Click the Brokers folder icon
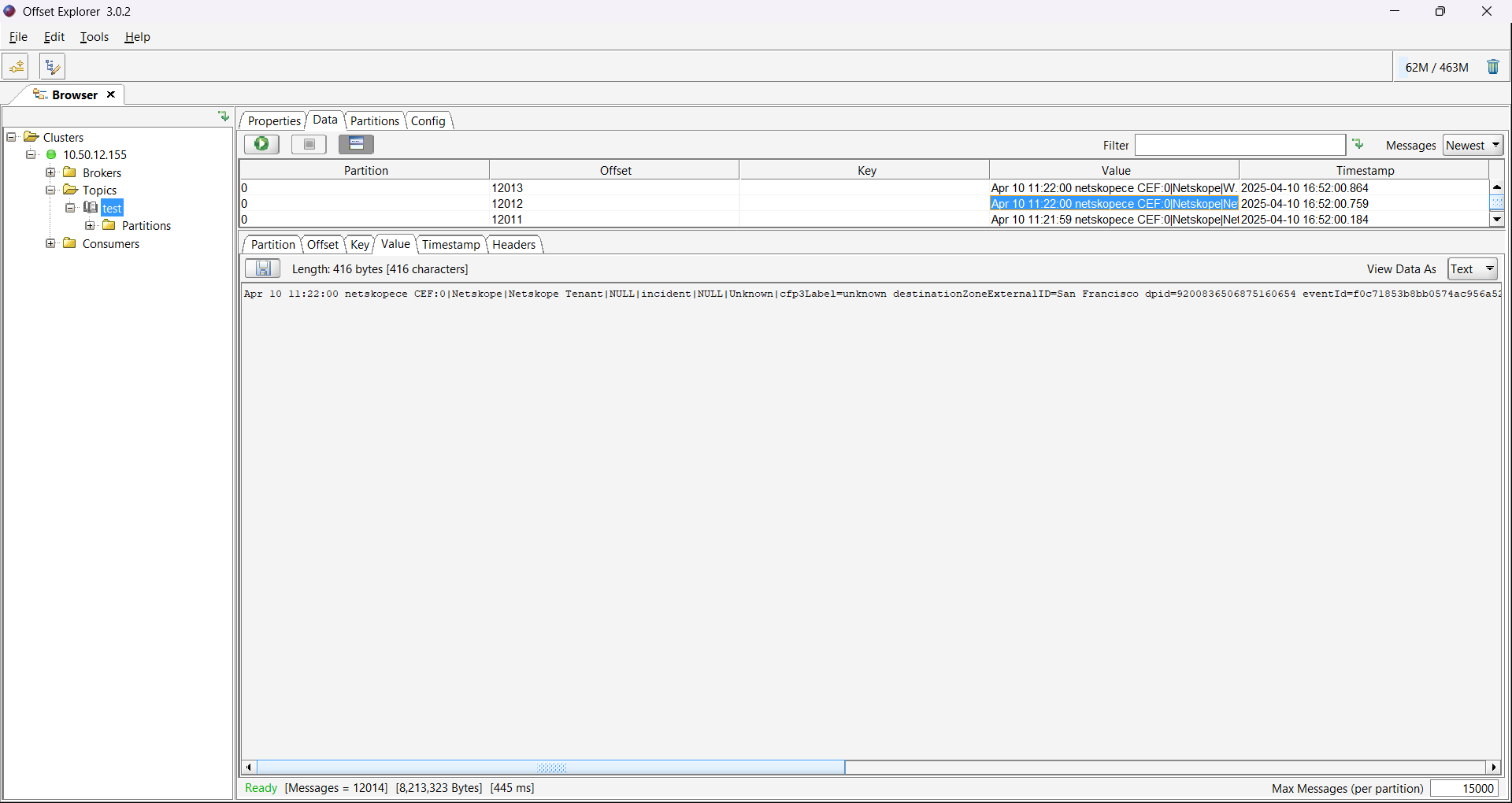 coord(69,172)
